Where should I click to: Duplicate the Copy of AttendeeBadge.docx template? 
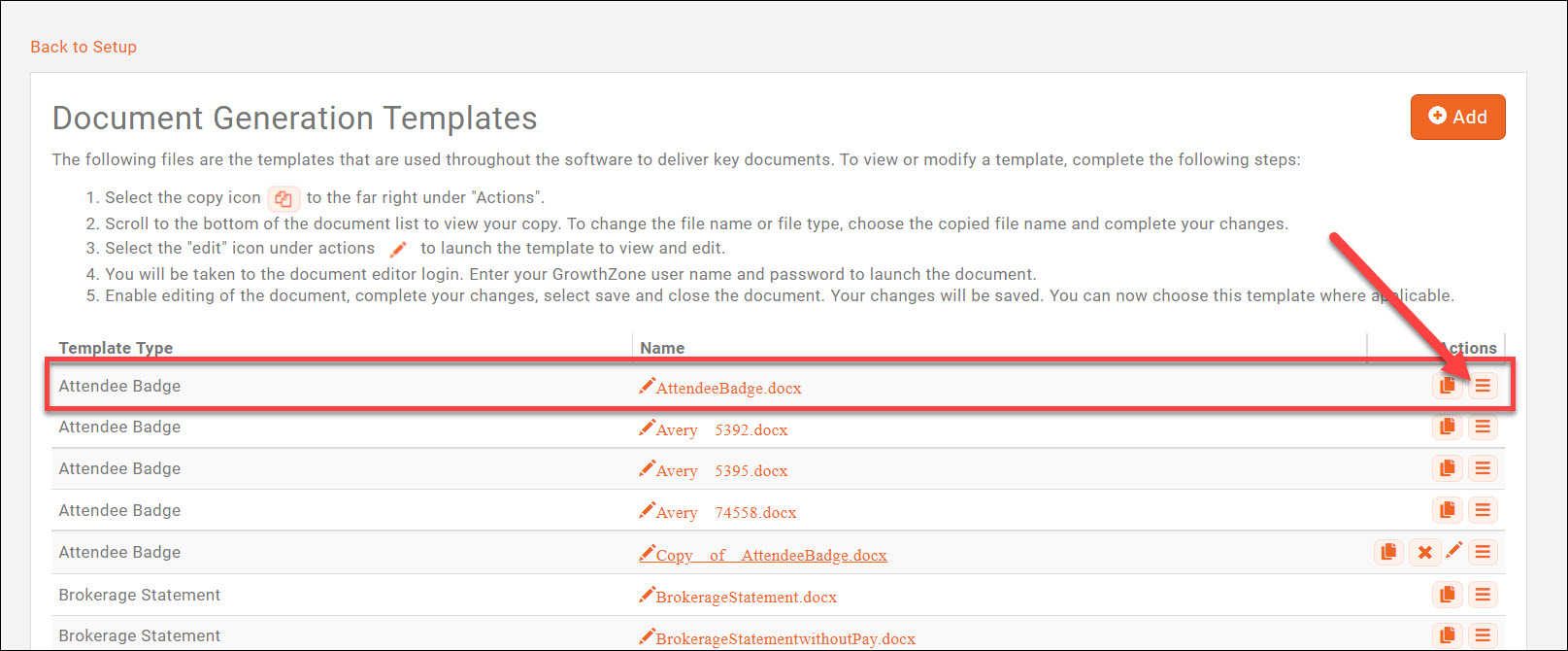point(1388,552)
